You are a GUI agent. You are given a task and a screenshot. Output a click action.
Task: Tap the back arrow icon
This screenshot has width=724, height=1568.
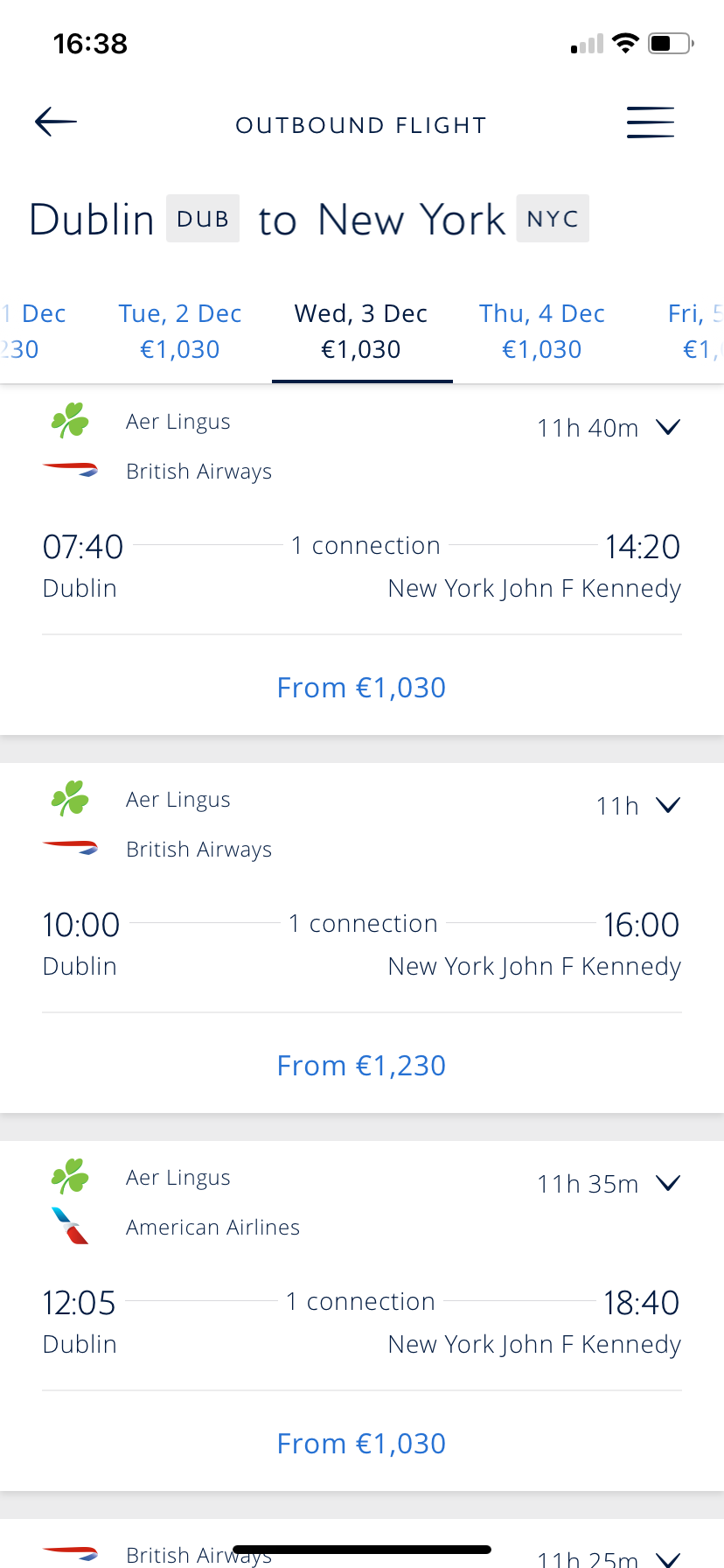56,122
